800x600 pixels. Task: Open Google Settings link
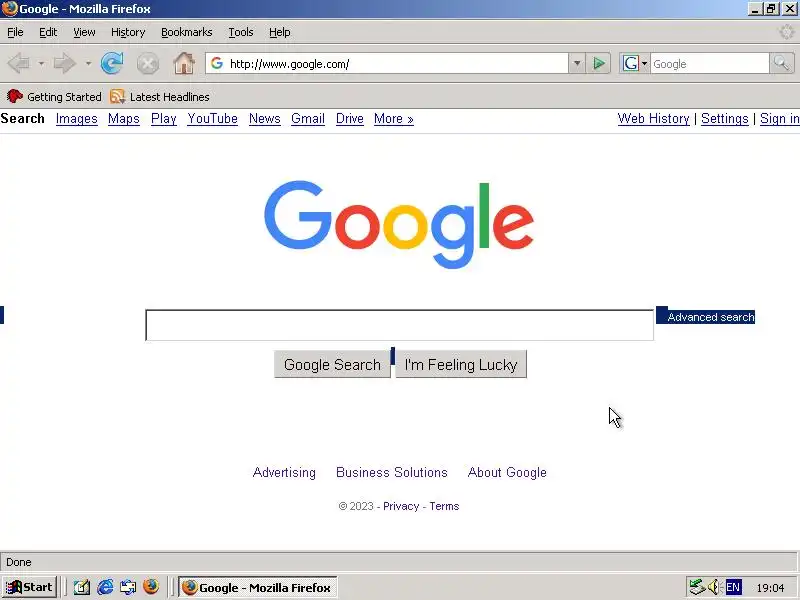pyautogui.click(x=724, y=119)
